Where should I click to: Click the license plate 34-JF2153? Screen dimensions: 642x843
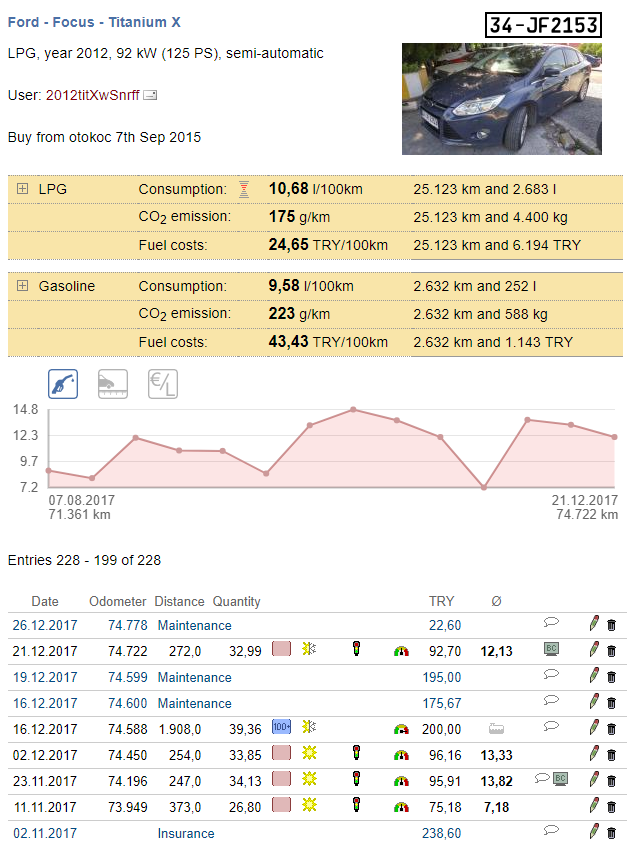(543, 25)
